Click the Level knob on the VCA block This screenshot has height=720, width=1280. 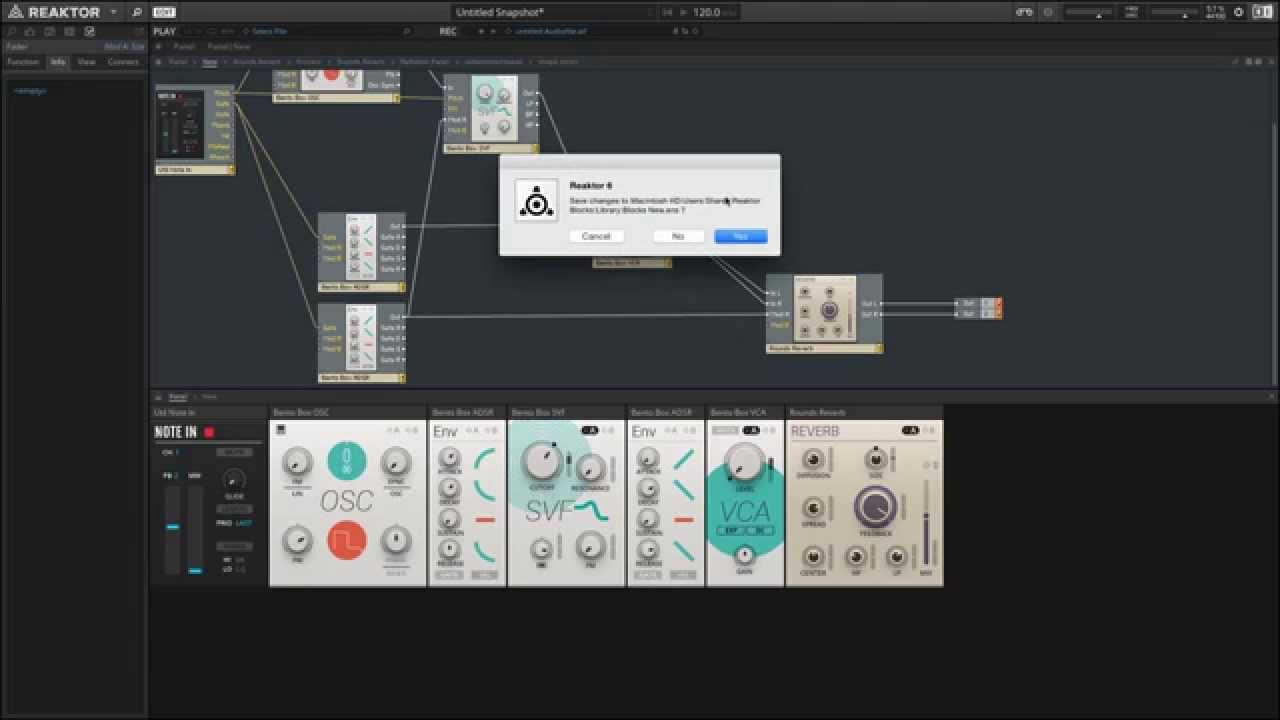pyautogui.click(x=744, y=462)
